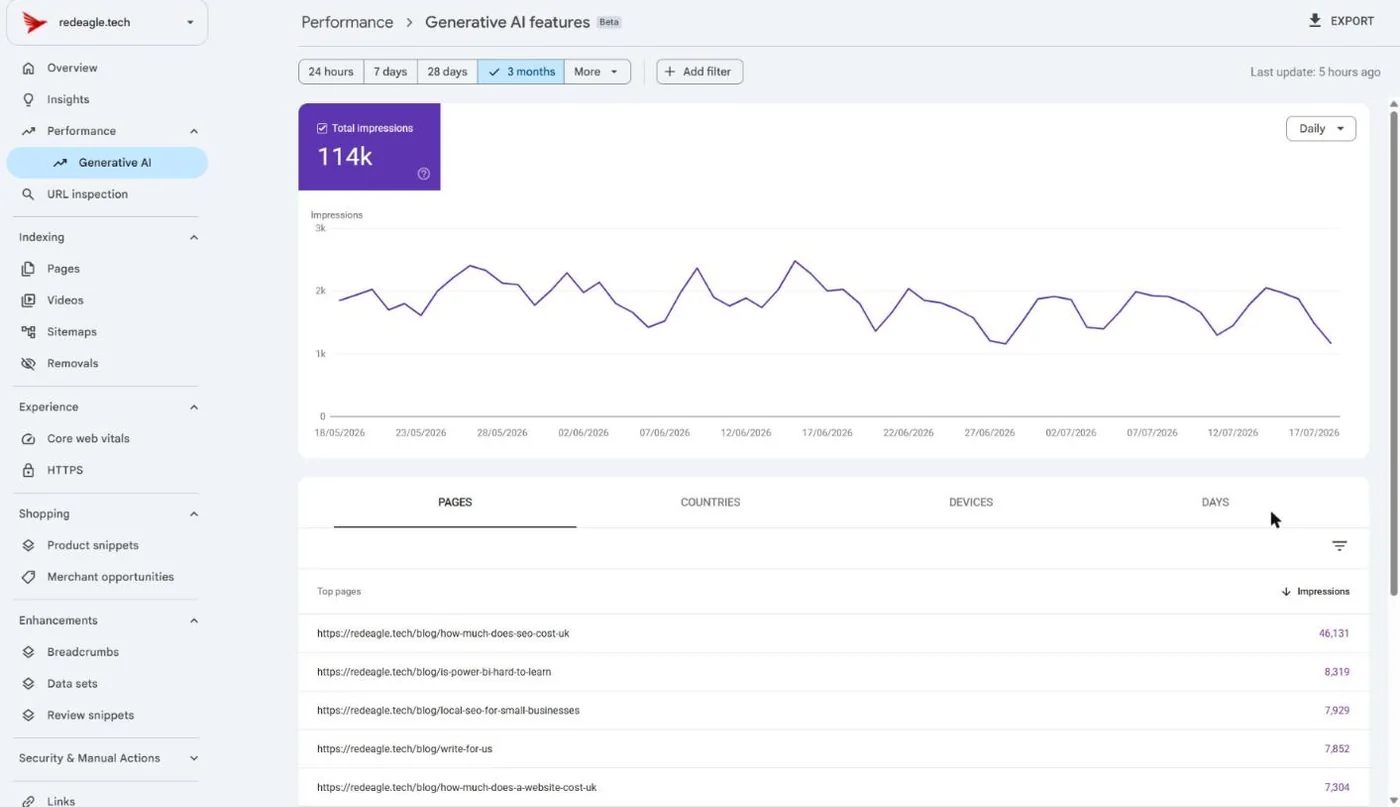Click the Merchant opportunities tag icon
Viewport: 1400px width, 807px height.
click(x=28, y=577)
